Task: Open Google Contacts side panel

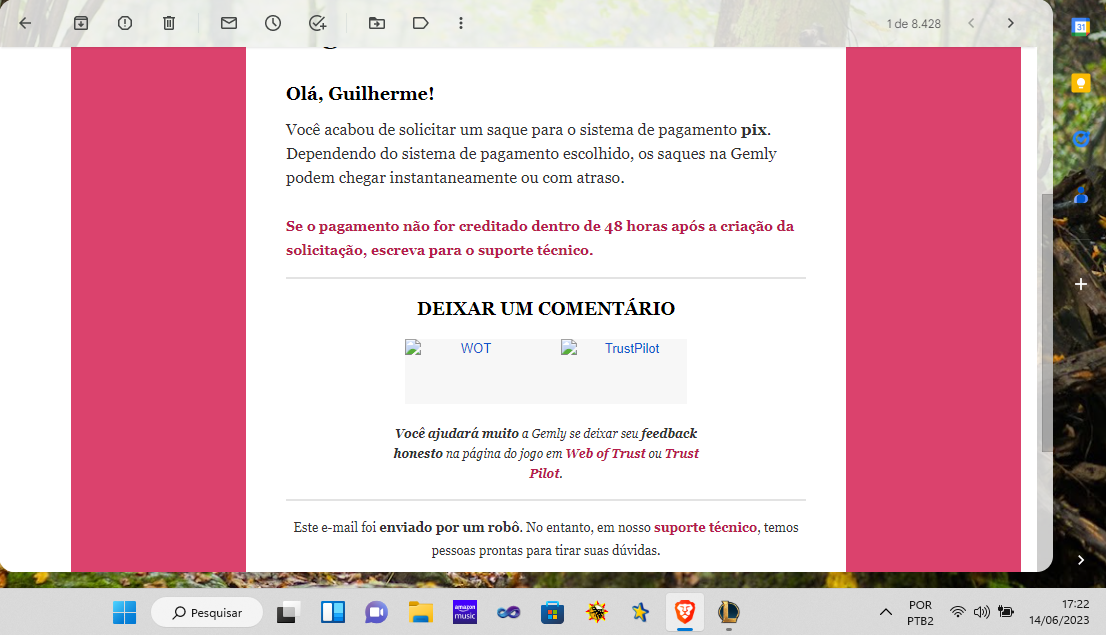Action: click(1080, 195)
